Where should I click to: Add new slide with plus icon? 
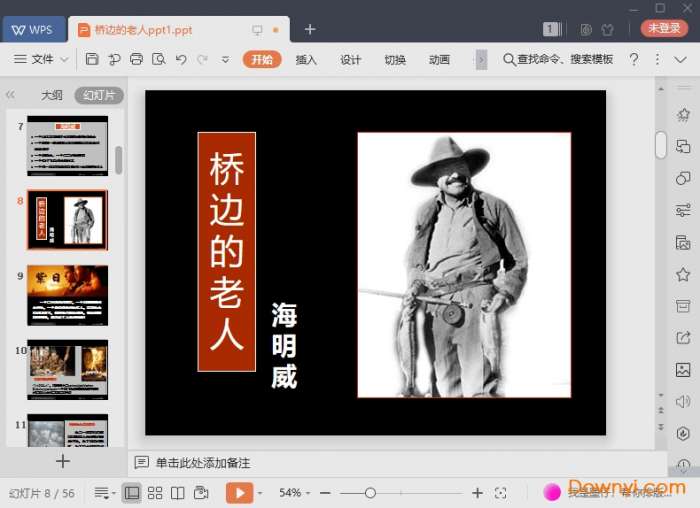(63, 461)
